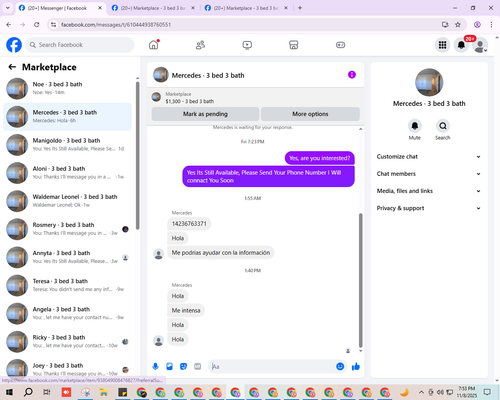The width and height of the screenshot is (500, 400).
Task: Open the Gaming icon in top navigation
Action: pyautogui.click(x=340, y=45)
